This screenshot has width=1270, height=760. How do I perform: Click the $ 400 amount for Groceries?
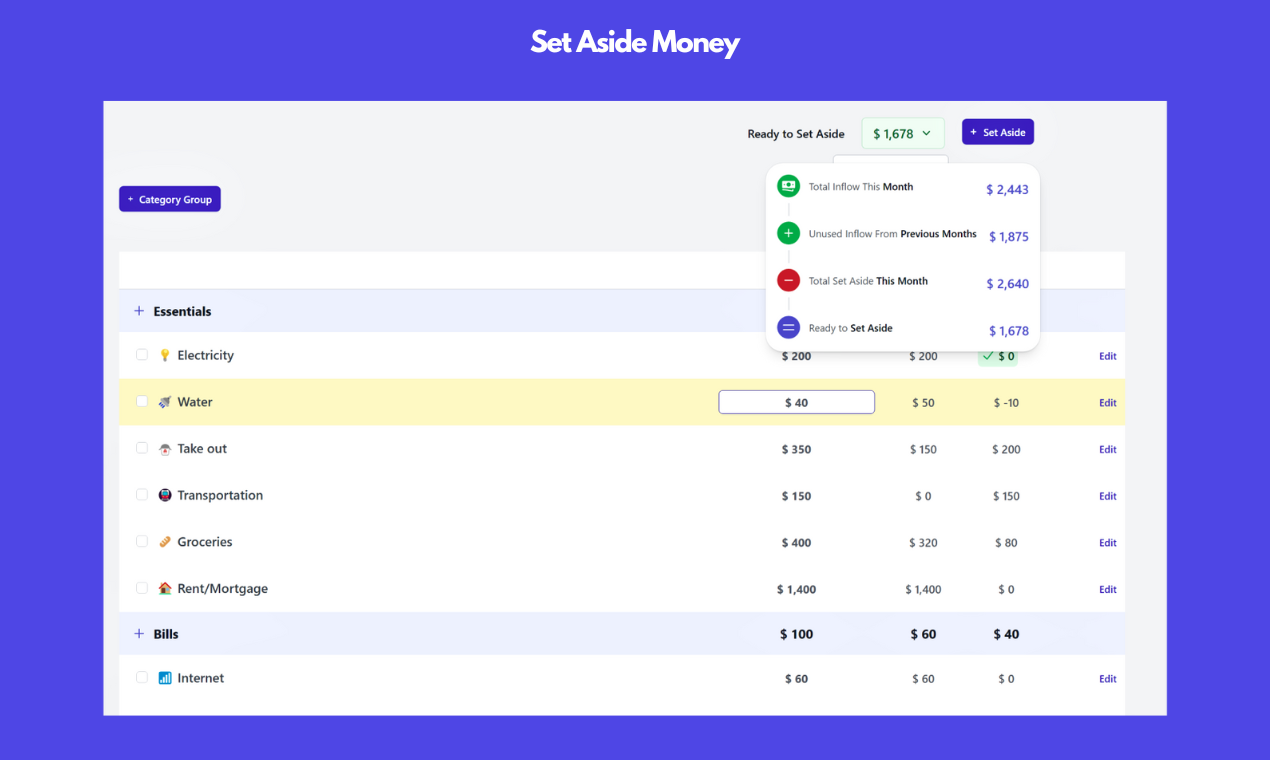click(x=796, y=543)
